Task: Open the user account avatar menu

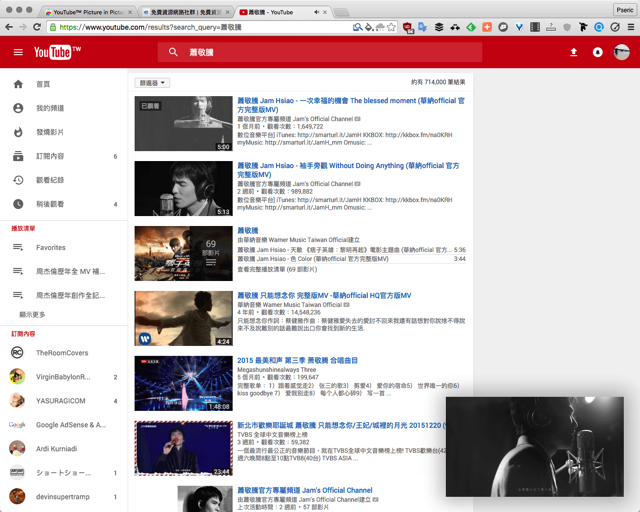Action: (x=622, y=52)
